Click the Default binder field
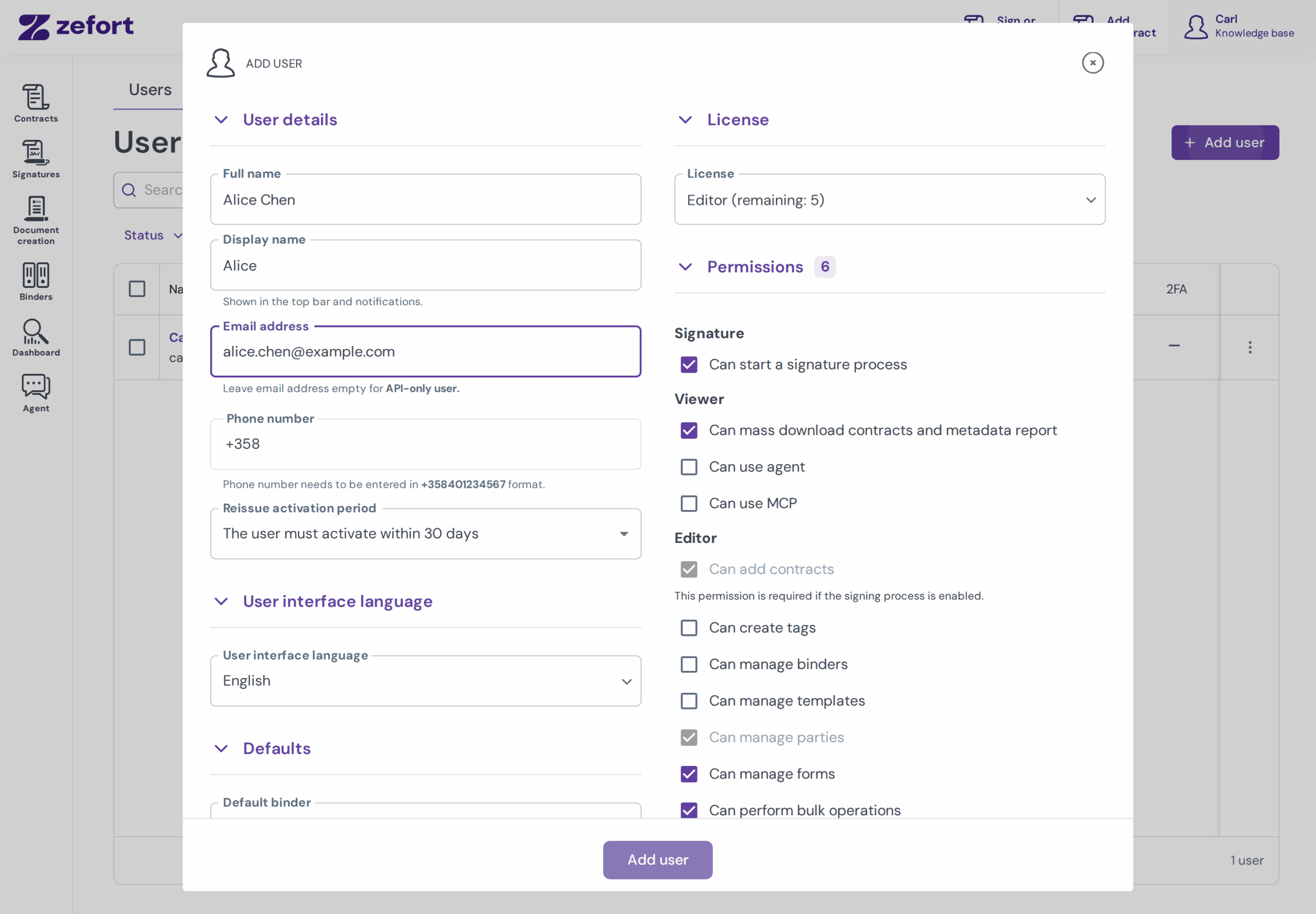This screenshot has height=914, width=1316. [426, 810]
